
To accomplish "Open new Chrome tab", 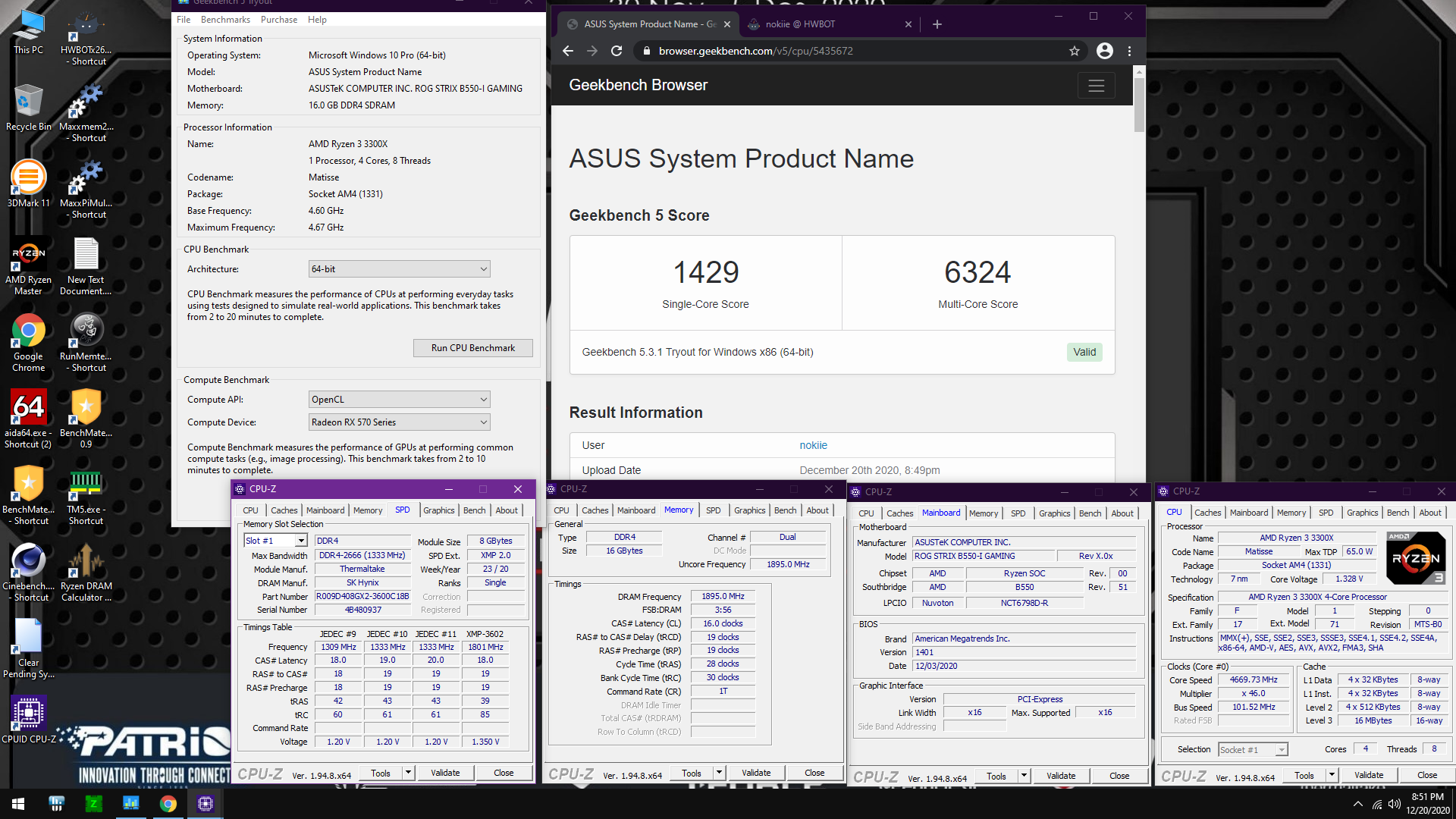I will 937,24.
